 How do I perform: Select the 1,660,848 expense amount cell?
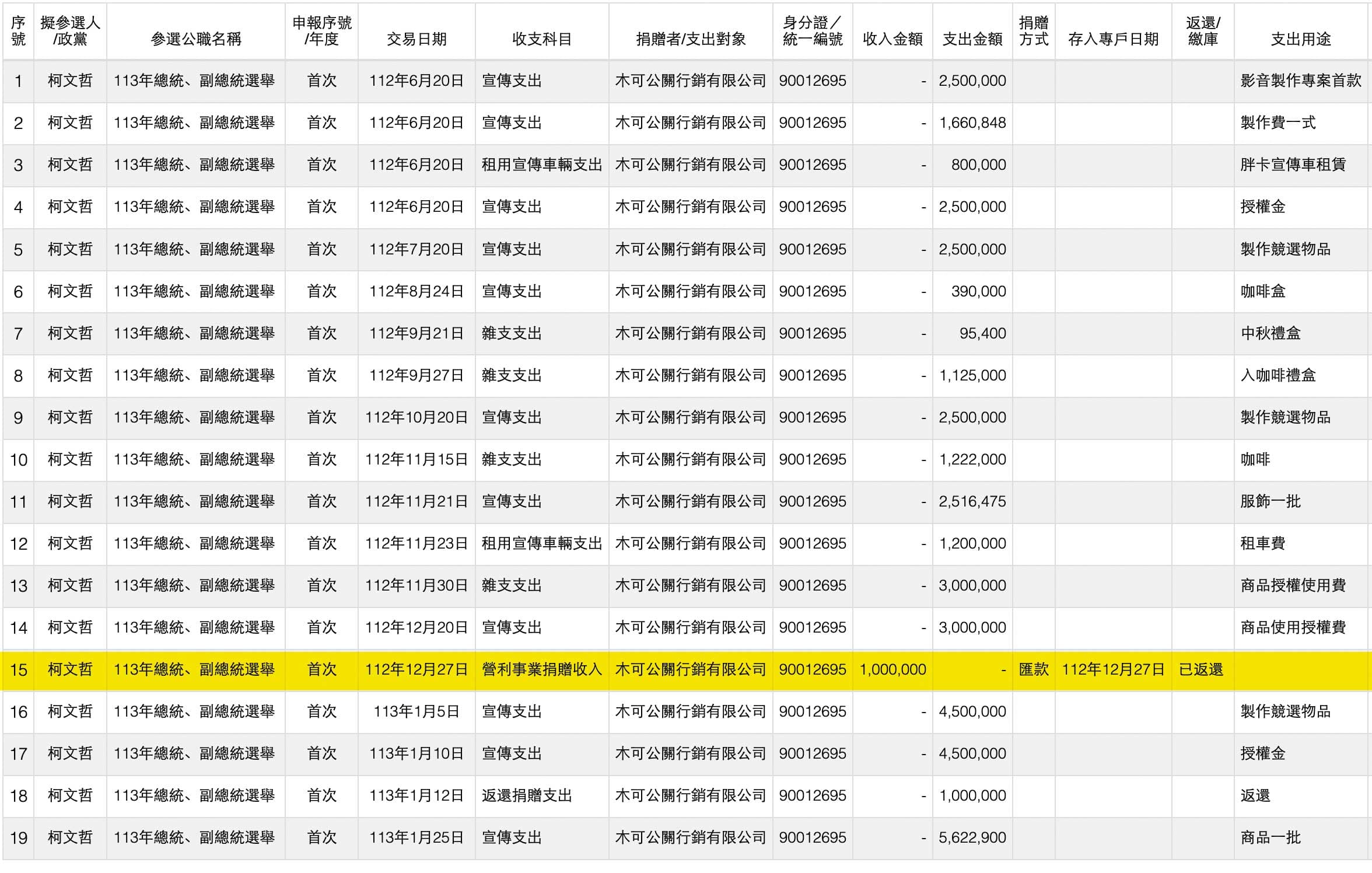[972, 123]
